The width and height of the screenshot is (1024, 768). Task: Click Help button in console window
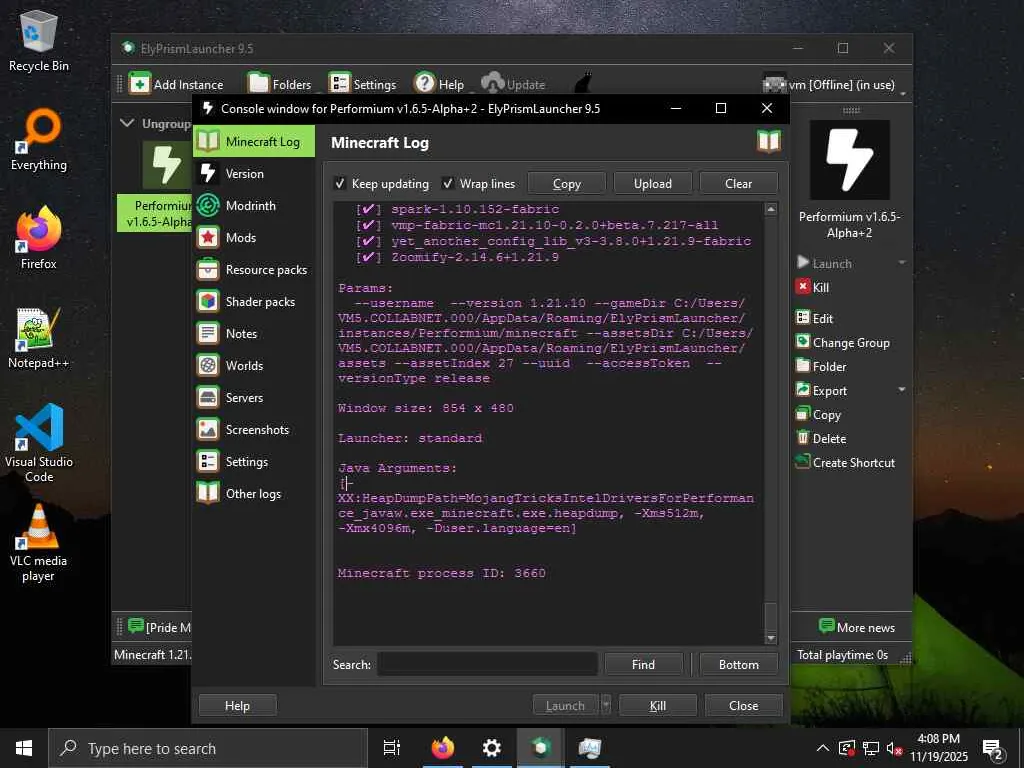tap(237, 705)
